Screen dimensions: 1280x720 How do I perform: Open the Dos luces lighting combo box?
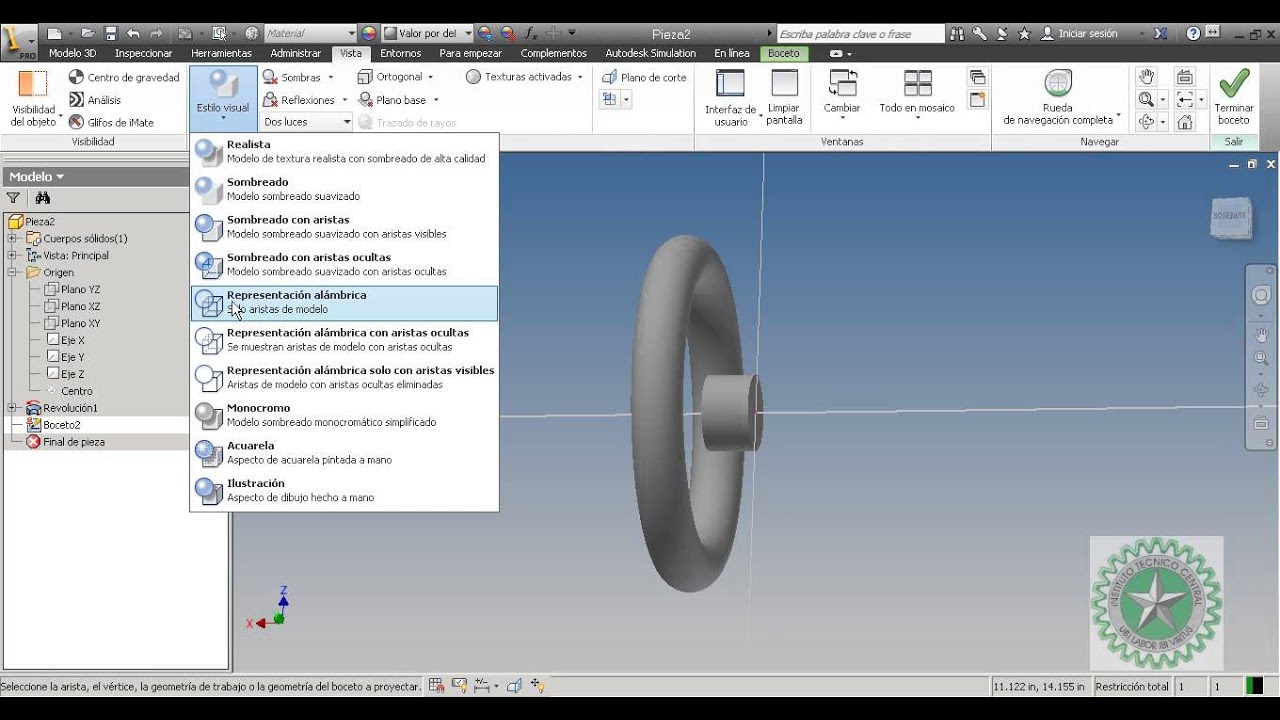coord(306,122)
